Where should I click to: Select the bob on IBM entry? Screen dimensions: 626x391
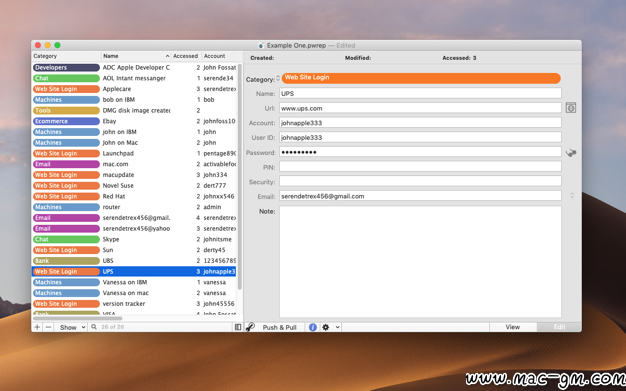point(134,100)
